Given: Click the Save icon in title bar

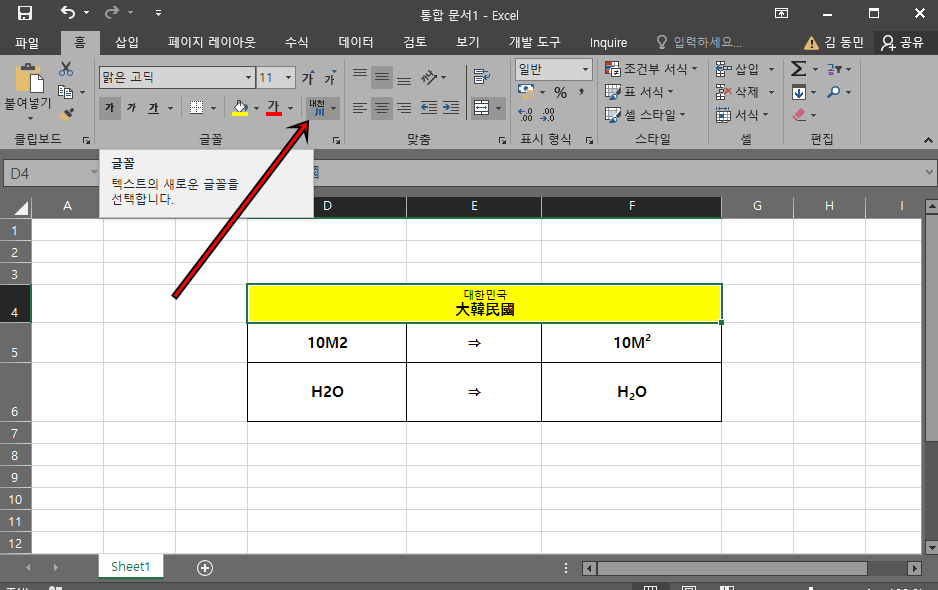Looking at the screenshot, I should point(25,13).
